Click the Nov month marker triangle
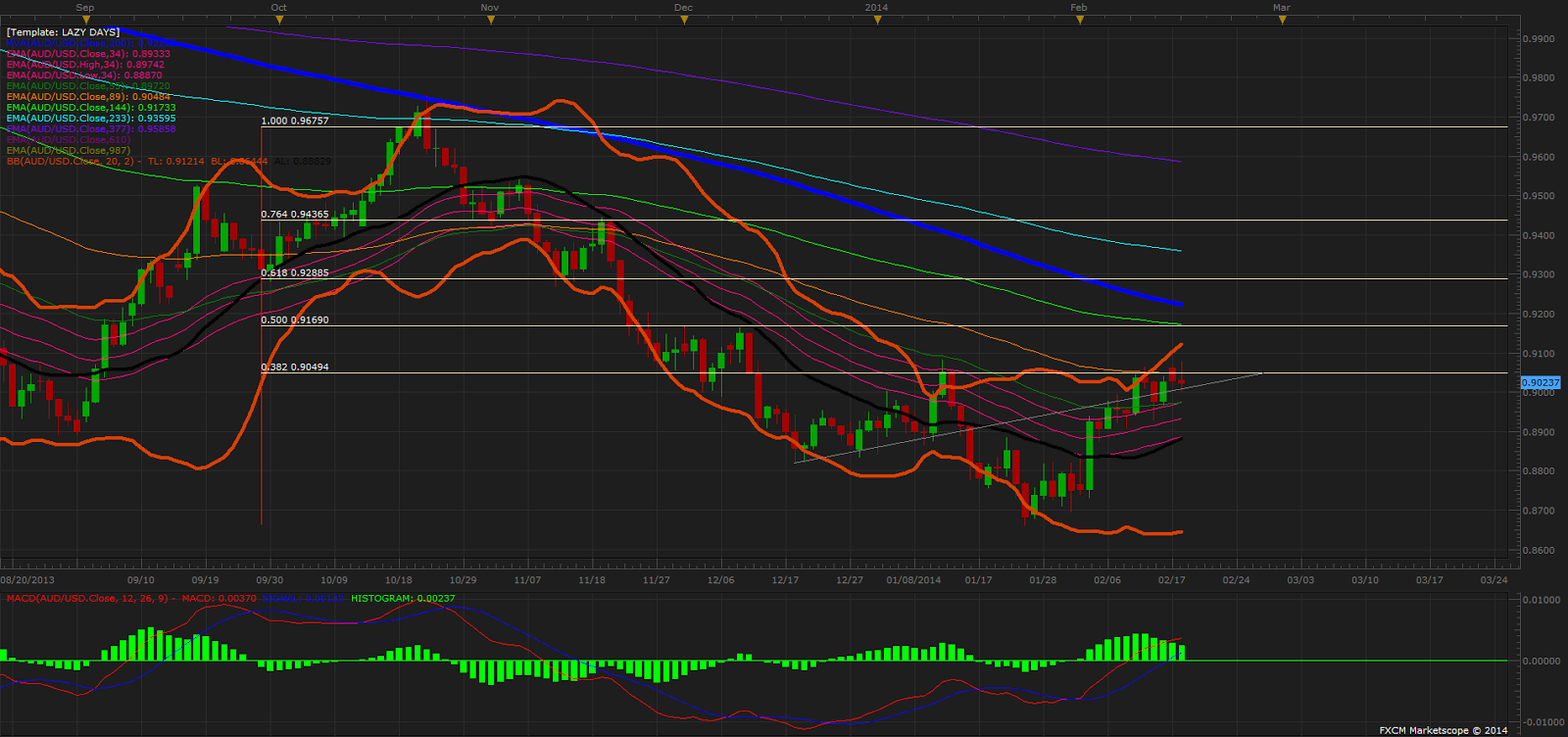The height and width of the screenshot is (737, 1568). [490, 20]
